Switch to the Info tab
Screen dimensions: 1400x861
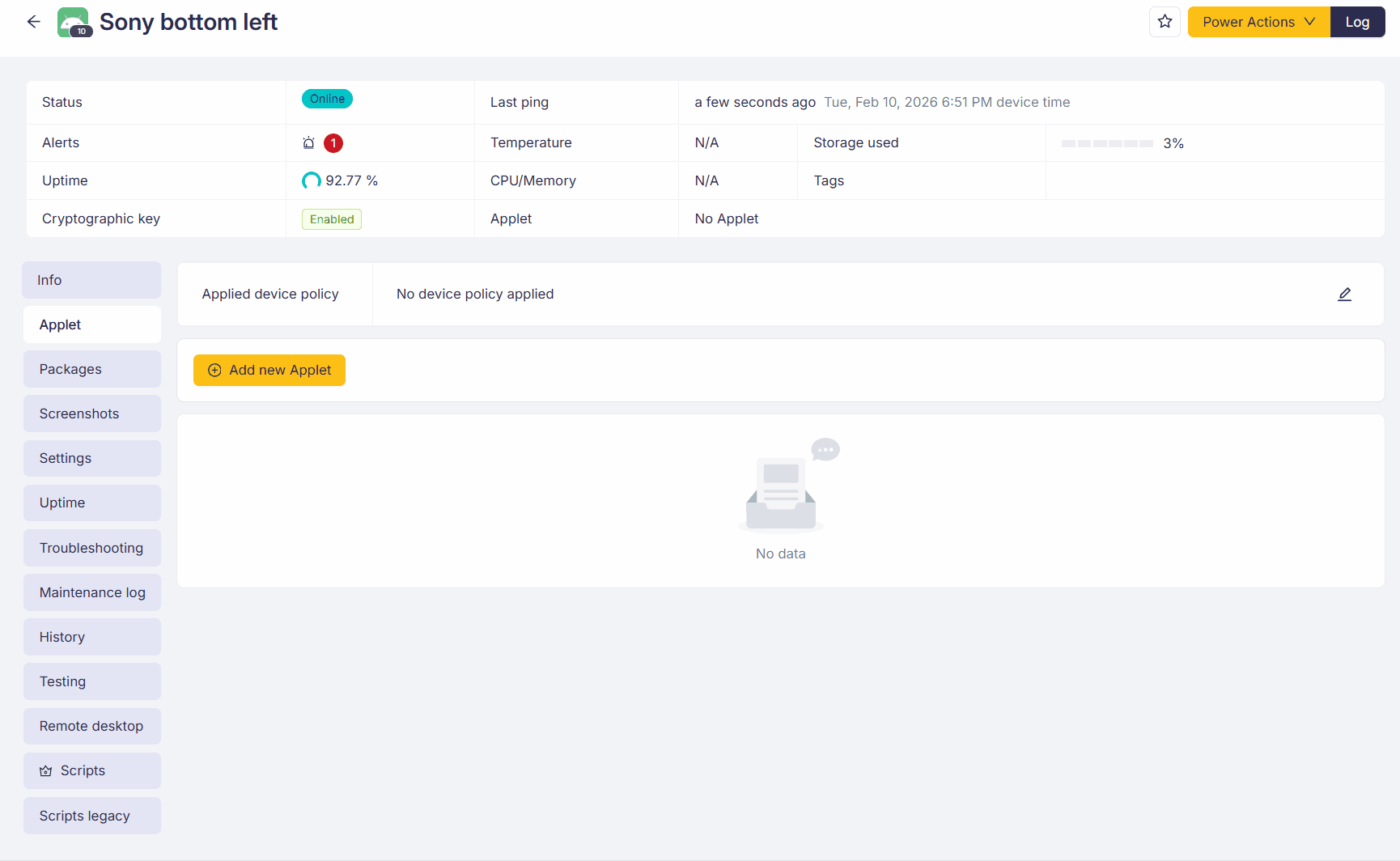(91, 280)
